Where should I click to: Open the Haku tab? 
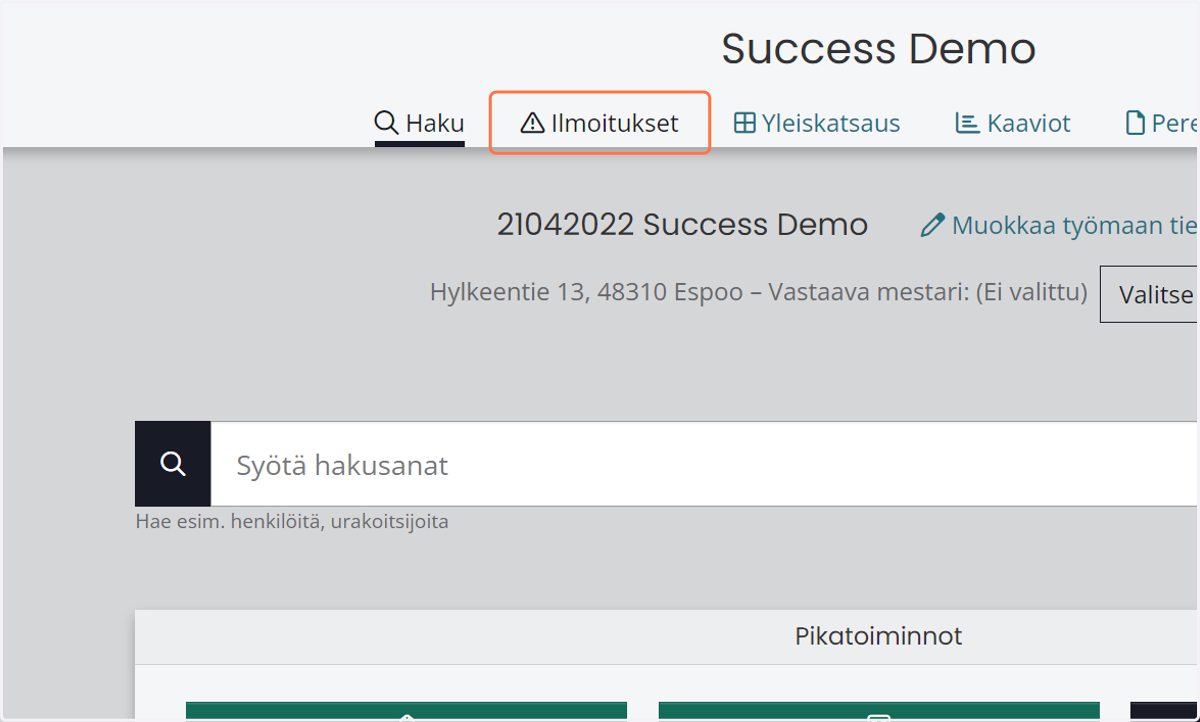pos(419,123)
